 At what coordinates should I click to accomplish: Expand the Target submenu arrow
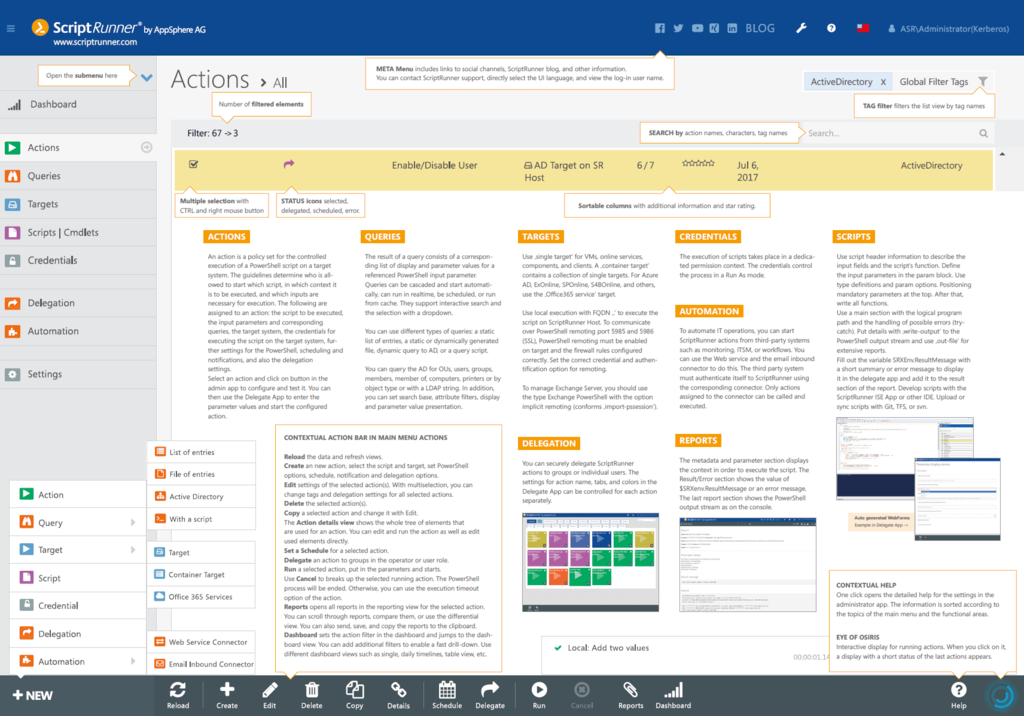click(x=133, y=550)
